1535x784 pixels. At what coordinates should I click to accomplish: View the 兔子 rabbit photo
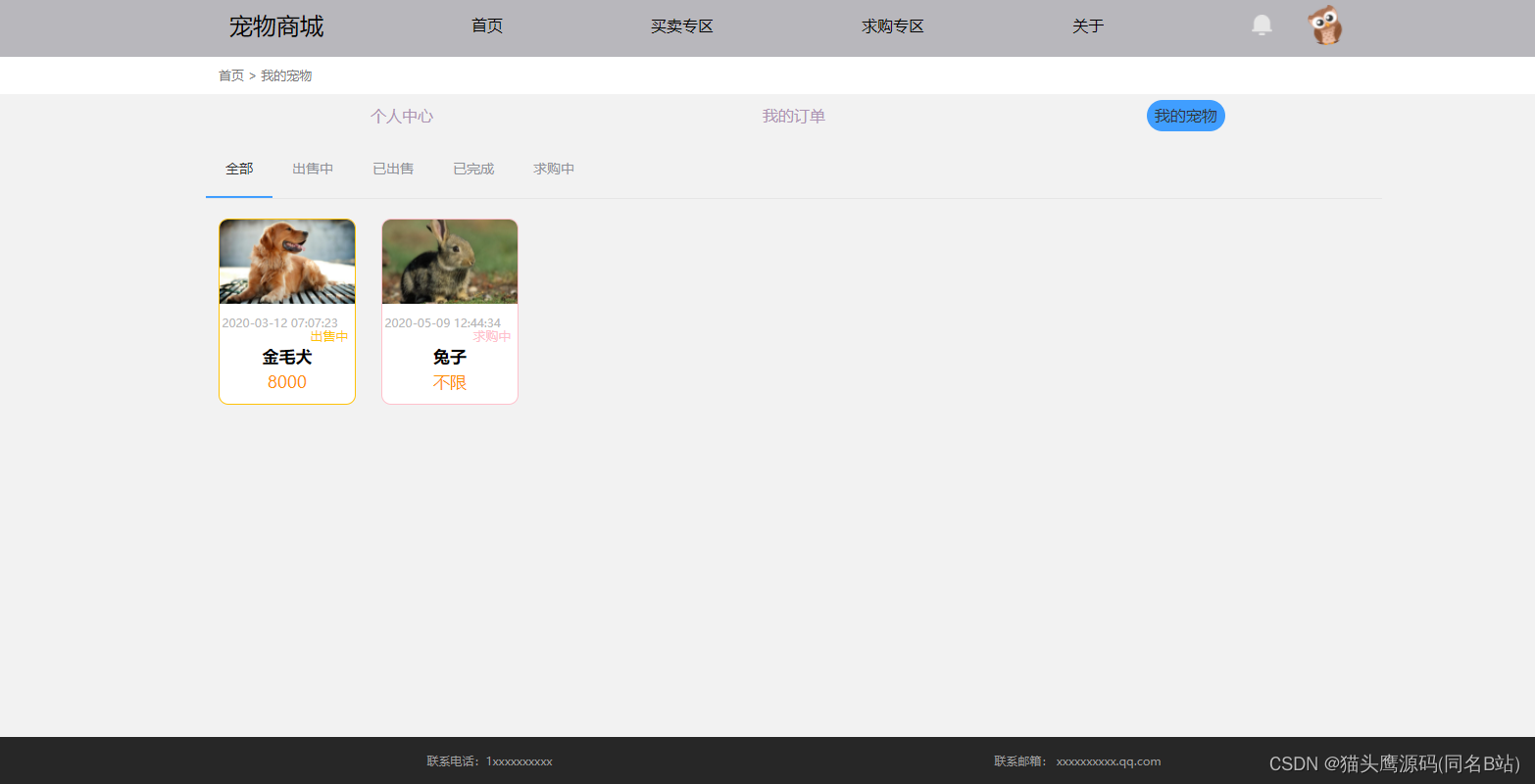(449, 262)
